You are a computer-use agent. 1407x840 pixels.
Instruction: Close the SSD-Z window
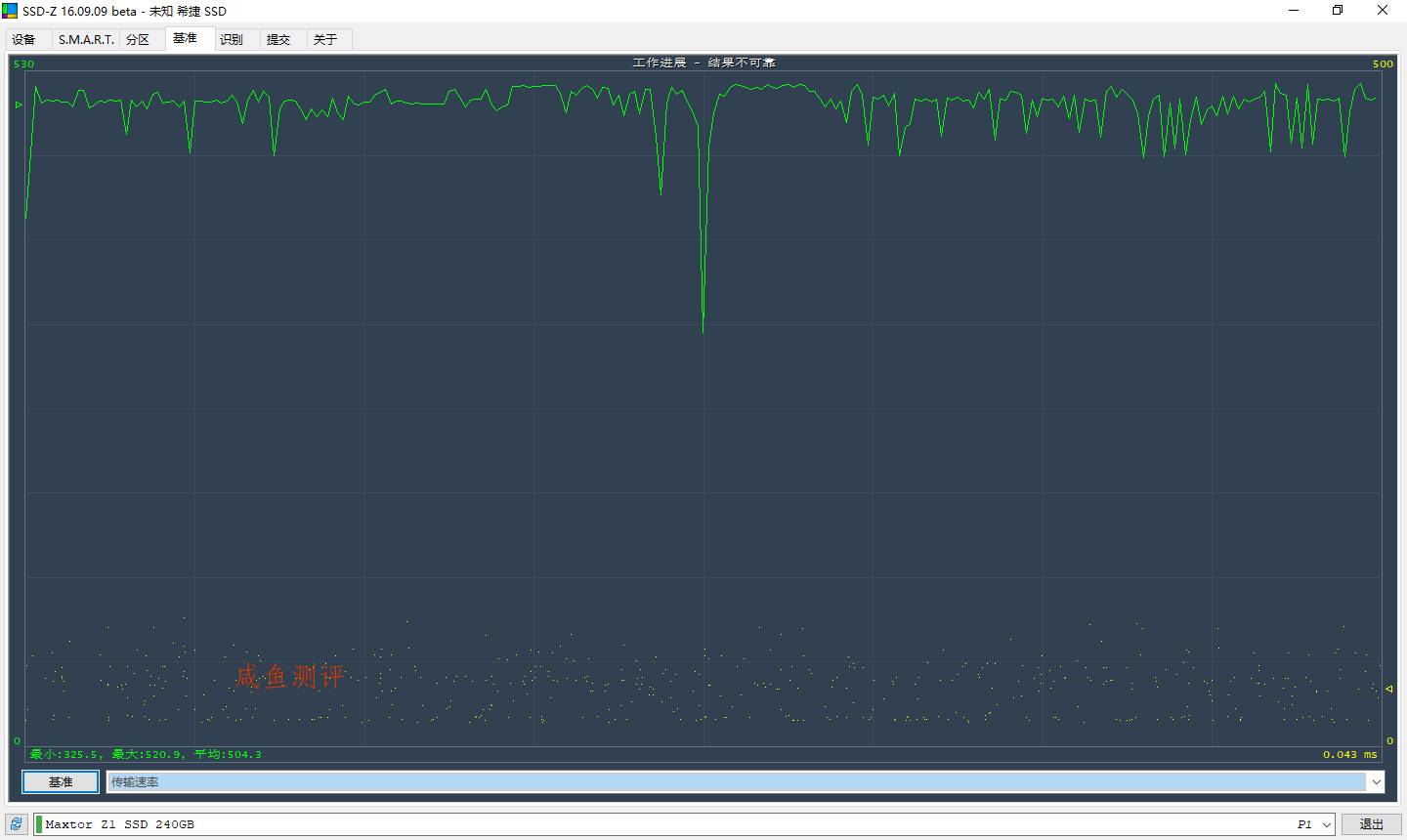1383,11
